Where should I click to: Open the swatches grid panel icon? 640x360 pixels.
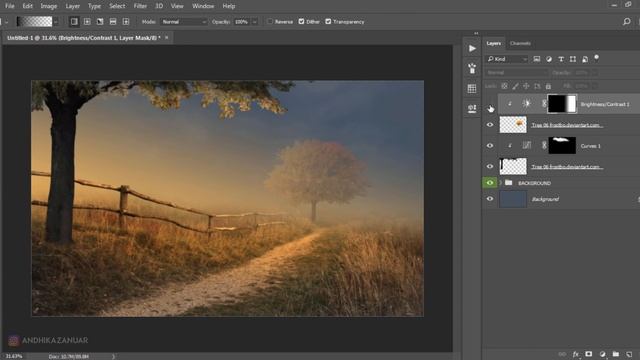click(472, 89)
